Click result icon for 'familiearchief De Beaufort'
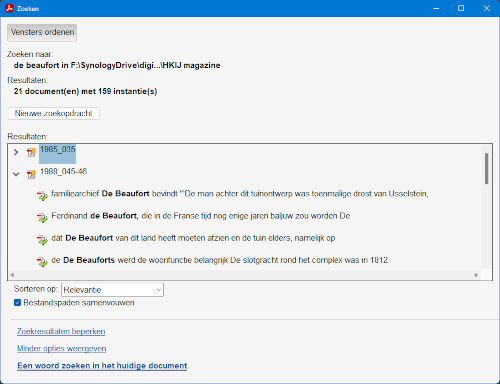This screenshot has width=500, height=384. click(x=42, y=196)
